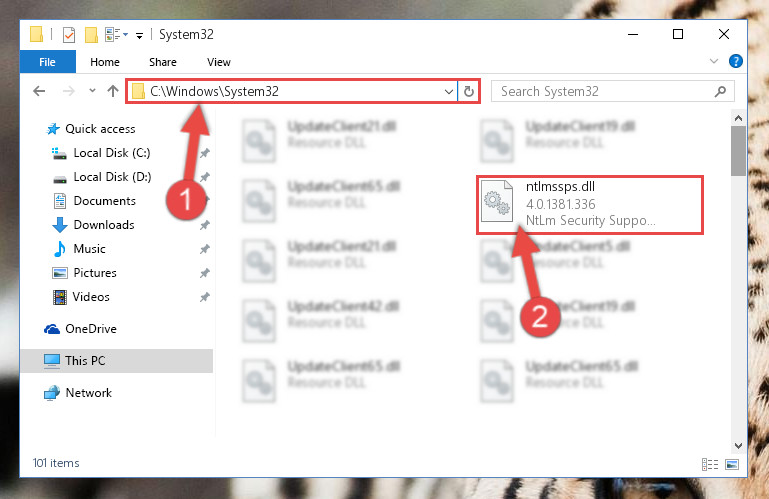Open the File menu
The image size is (769, 499).
click(x=48, y=62)
